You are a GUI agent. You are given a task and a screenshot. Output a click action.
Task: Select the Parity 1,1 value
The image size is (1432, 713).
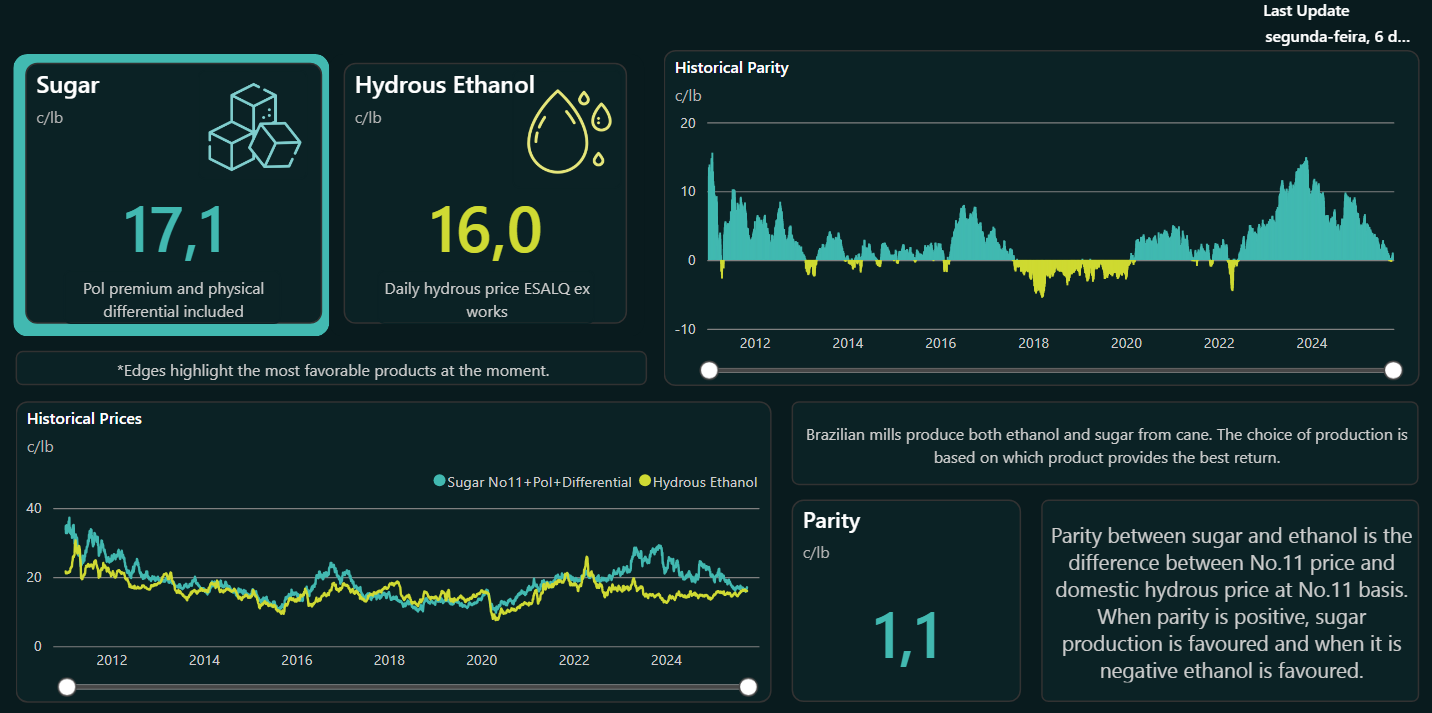point(905,637)
